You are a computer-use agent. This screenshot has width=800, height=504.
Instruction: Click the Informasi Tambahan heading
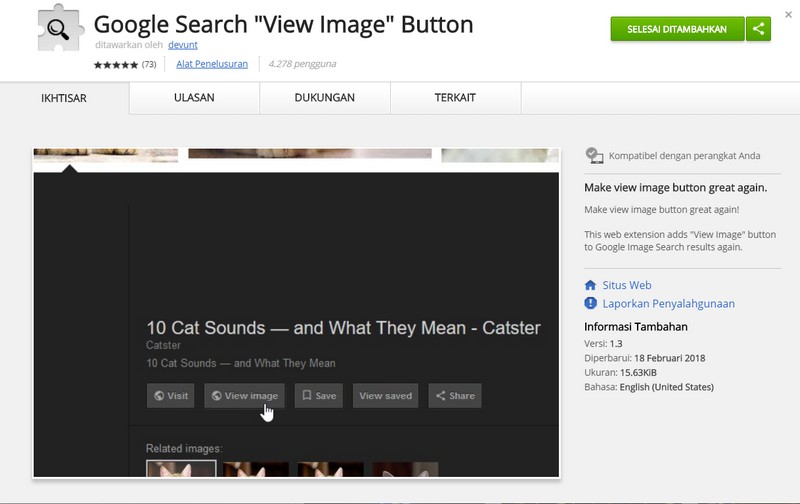[636, 326]
